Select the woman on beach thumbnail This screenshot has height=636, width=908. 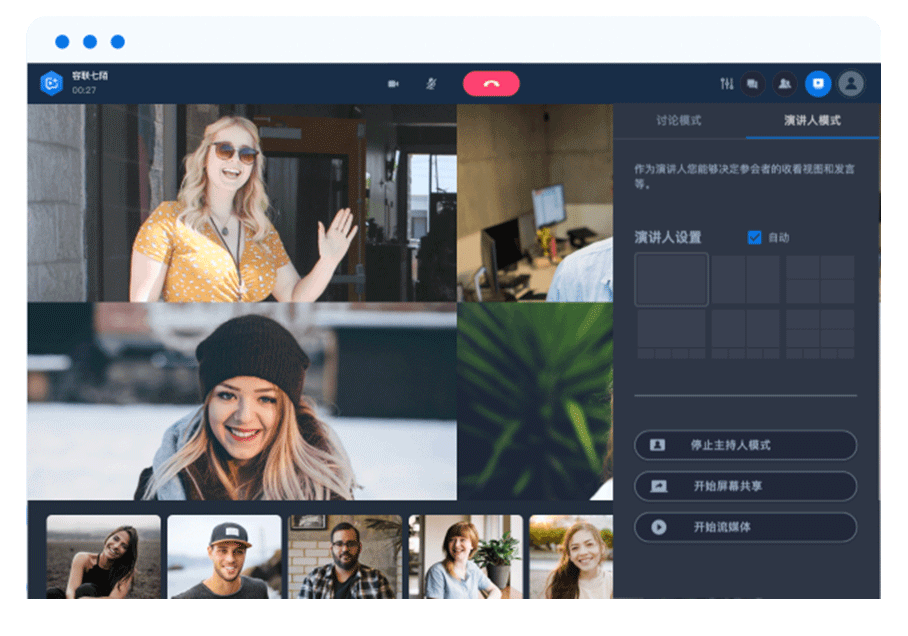pyautogui.click(x=103, y=557)
